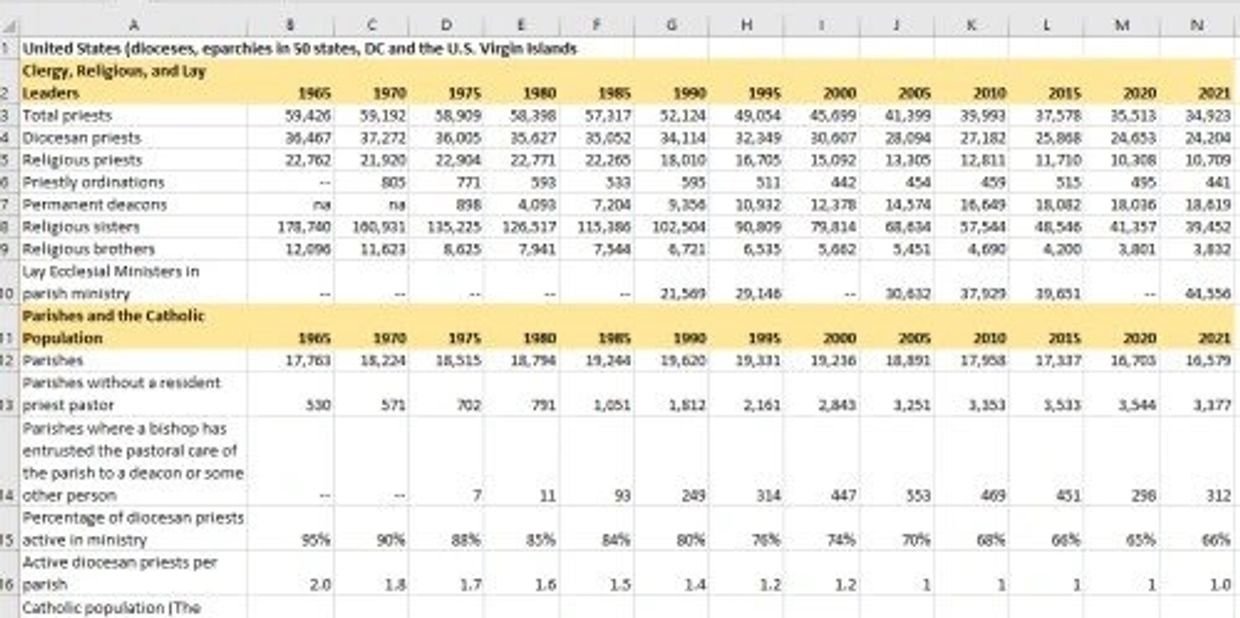Select column D header

click(446, 24)
